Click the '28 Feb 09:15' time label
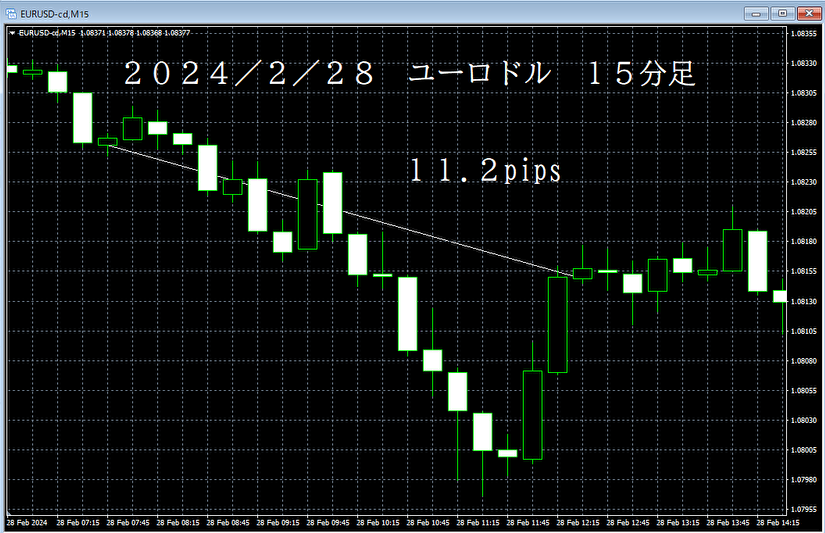The height and width of the screenshot is (533, 825). (x=278, y=522)
